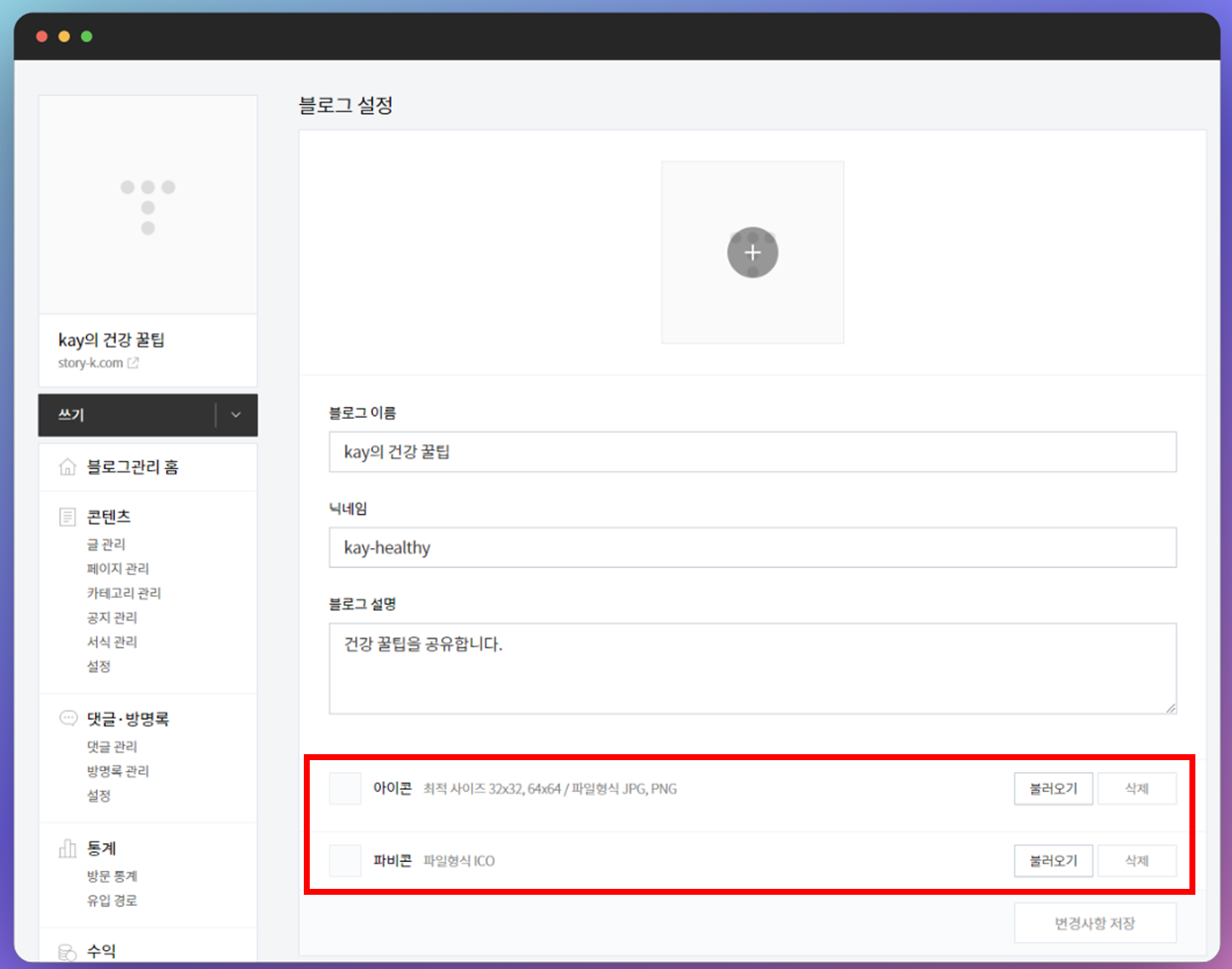Viewport: 1232px width, 969px height.
Task: Click the 파일형식 ICO hint text
Action: [459, 861]
